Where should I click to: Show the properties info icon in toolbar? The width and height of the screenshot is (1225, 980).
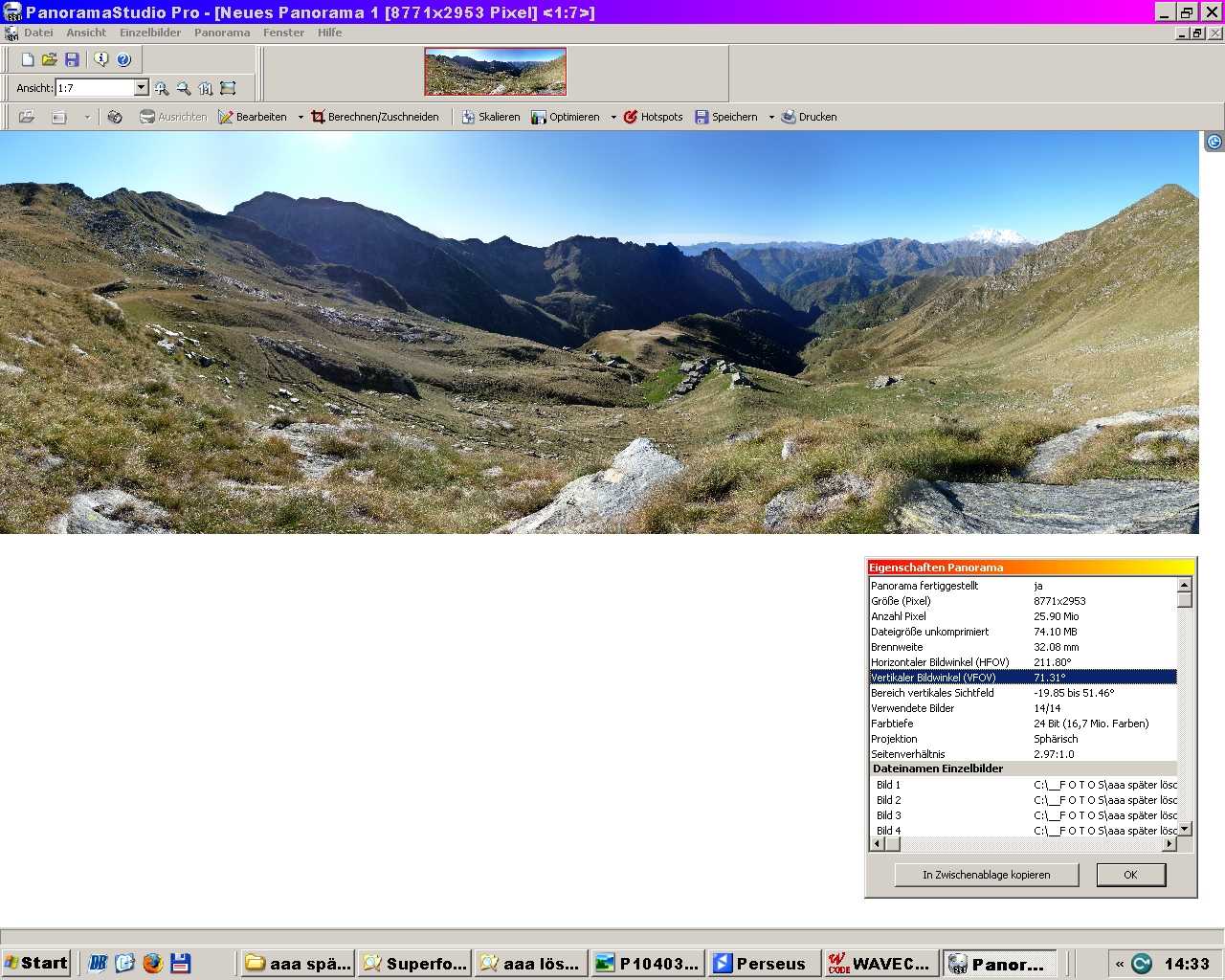100,59
